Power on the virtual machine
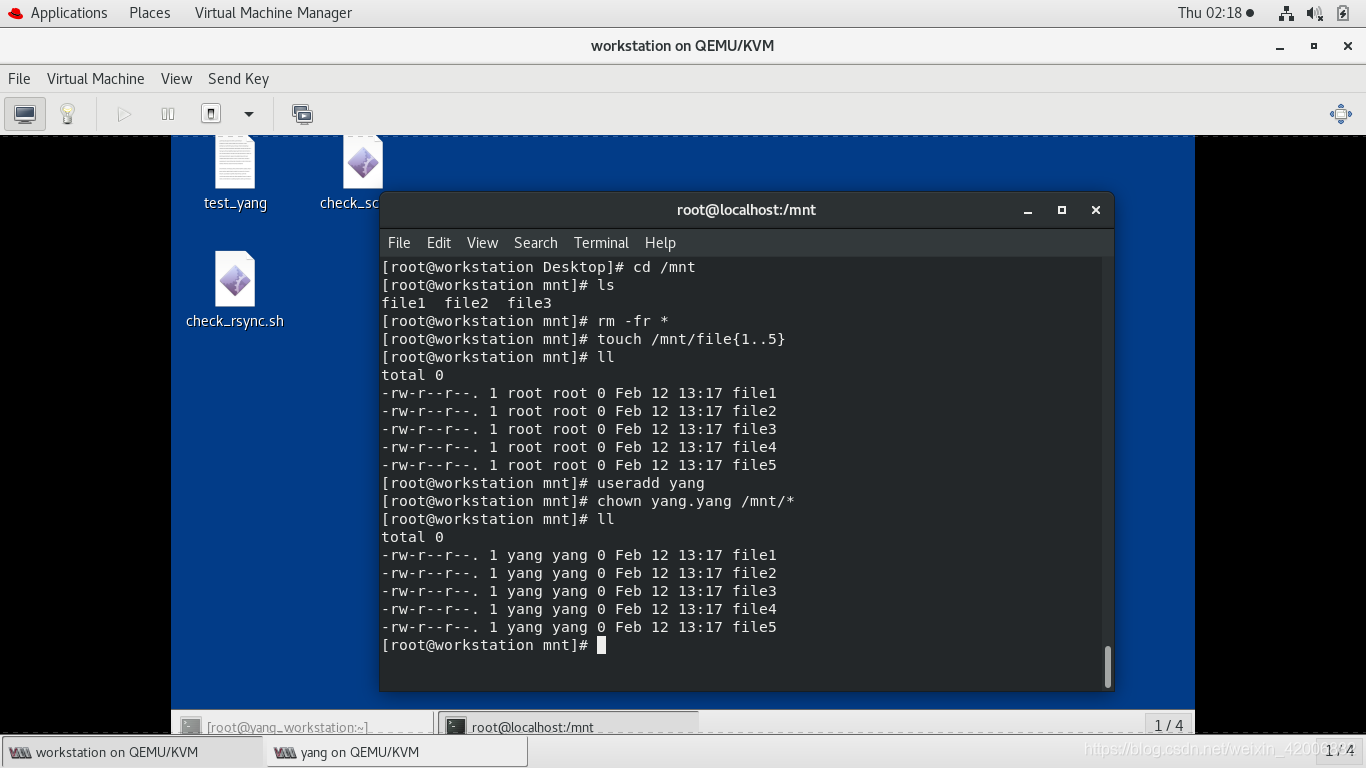The width and height of the screenshot is (1366, 768). tap(124, 114)
